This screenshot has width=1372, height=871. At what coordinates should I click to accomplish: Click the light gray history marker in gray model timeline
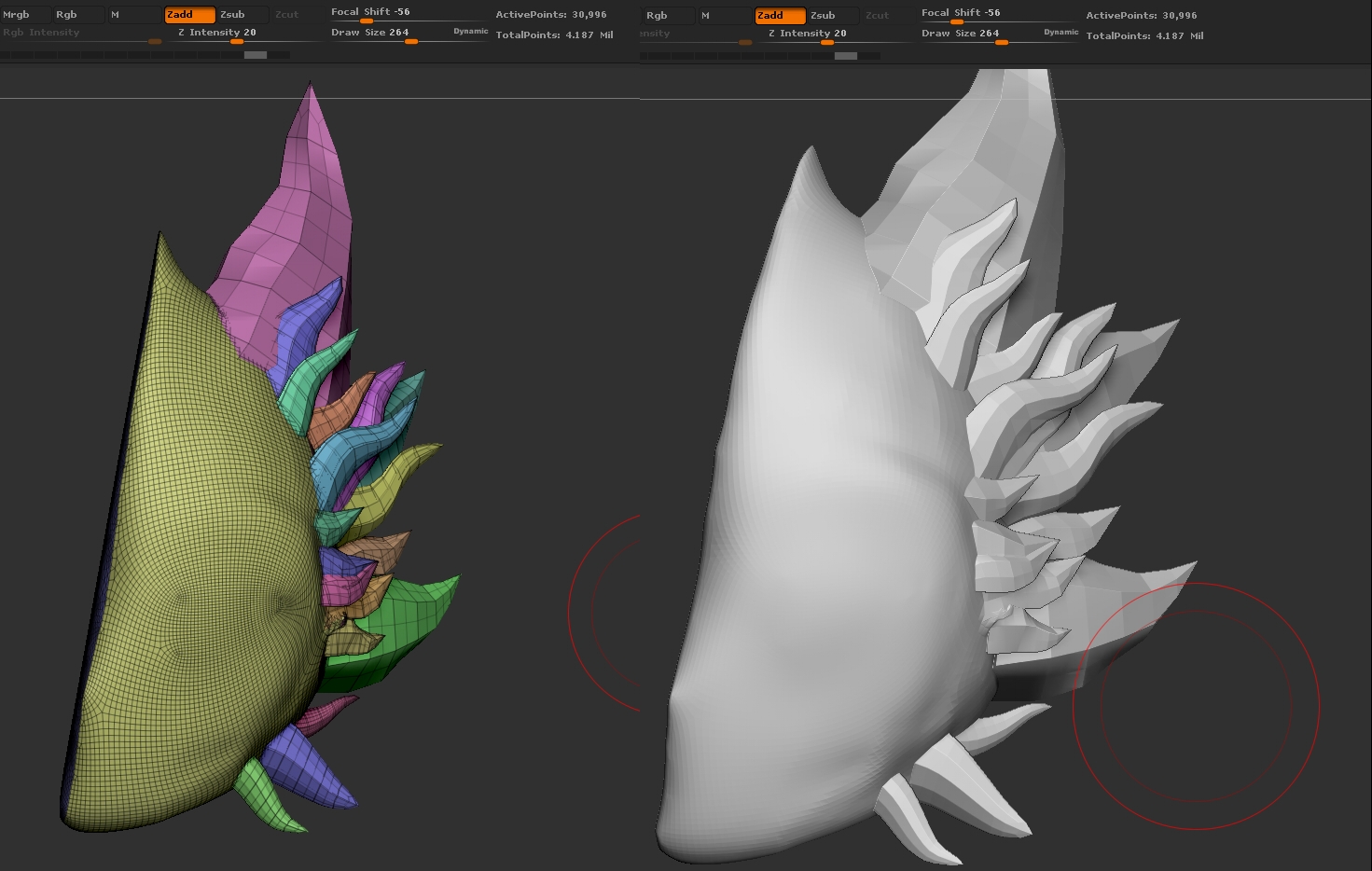pyautogui.click(x=846, y=56)
